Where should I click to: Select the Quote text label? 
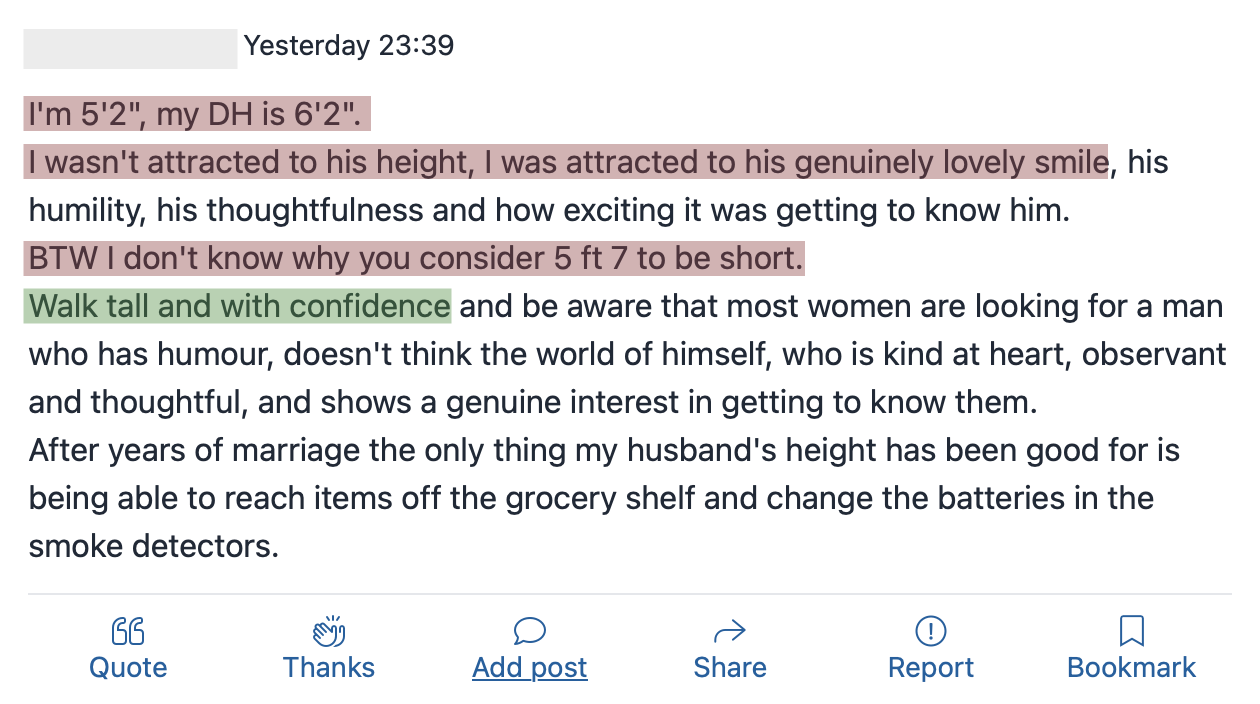[x=128, y=668]
